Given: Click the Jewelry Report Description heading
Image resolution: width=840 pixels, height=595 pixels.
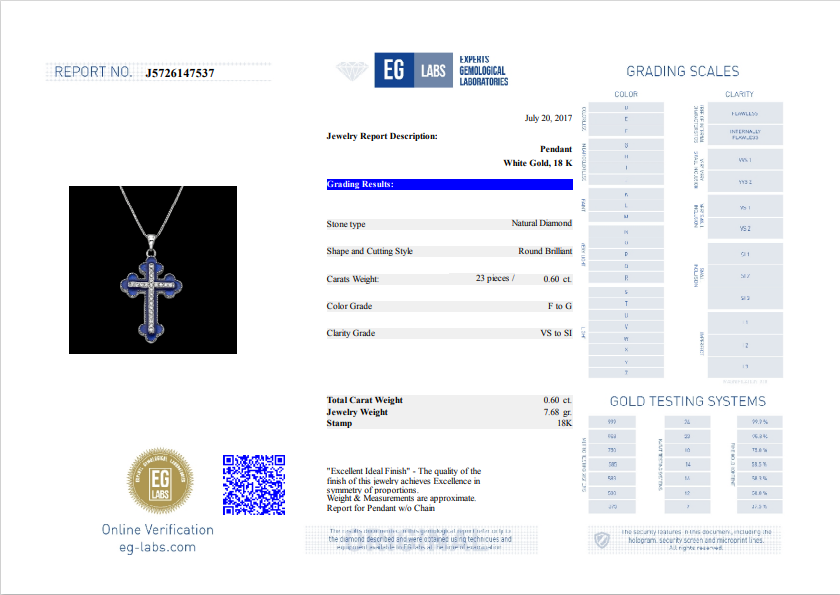Looking at the screenshot, I should (382, 136).
